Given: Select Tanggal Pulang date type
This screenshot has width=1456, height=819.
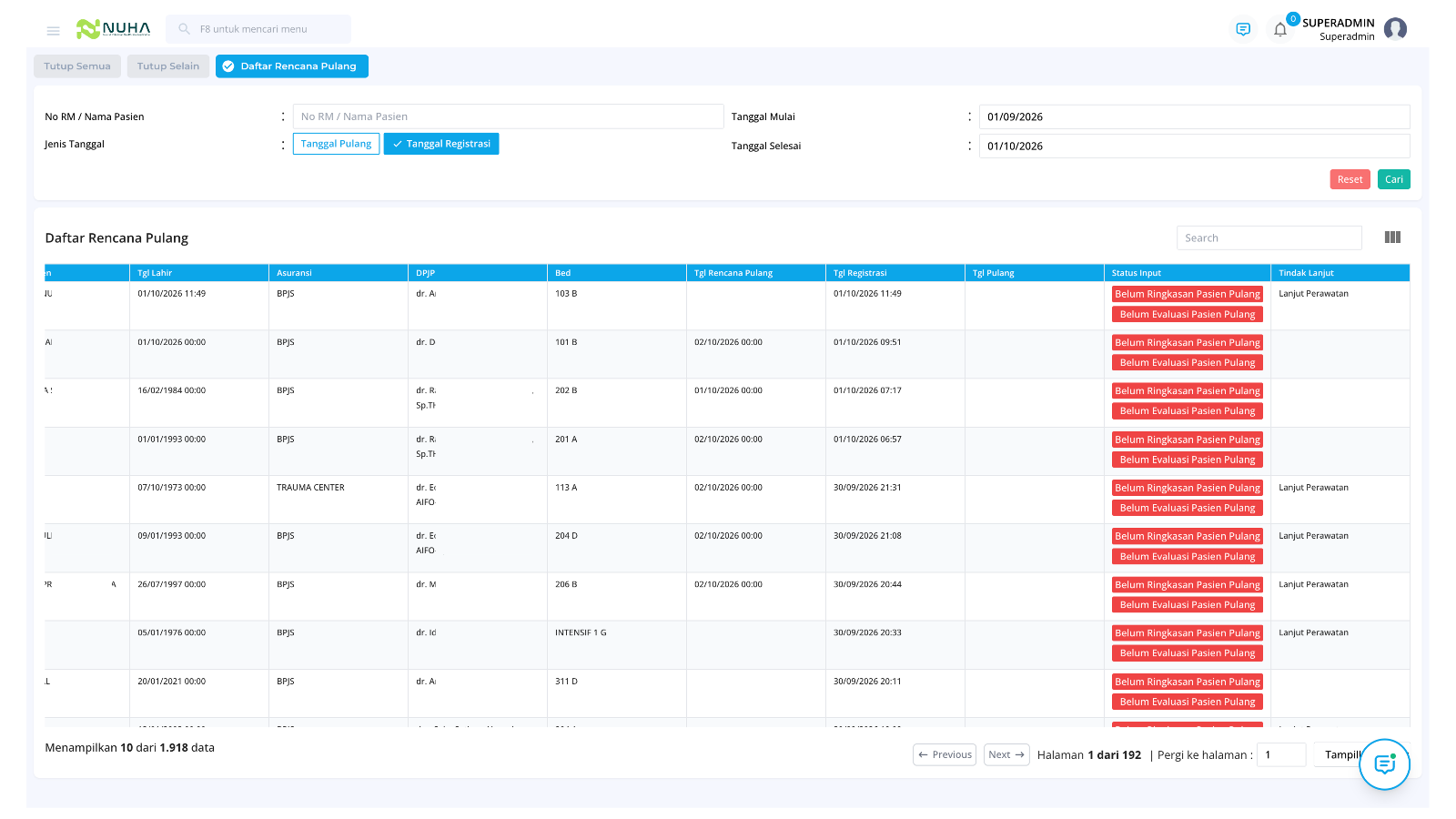Looking at the screenshot, I should (x=336, y=144).
